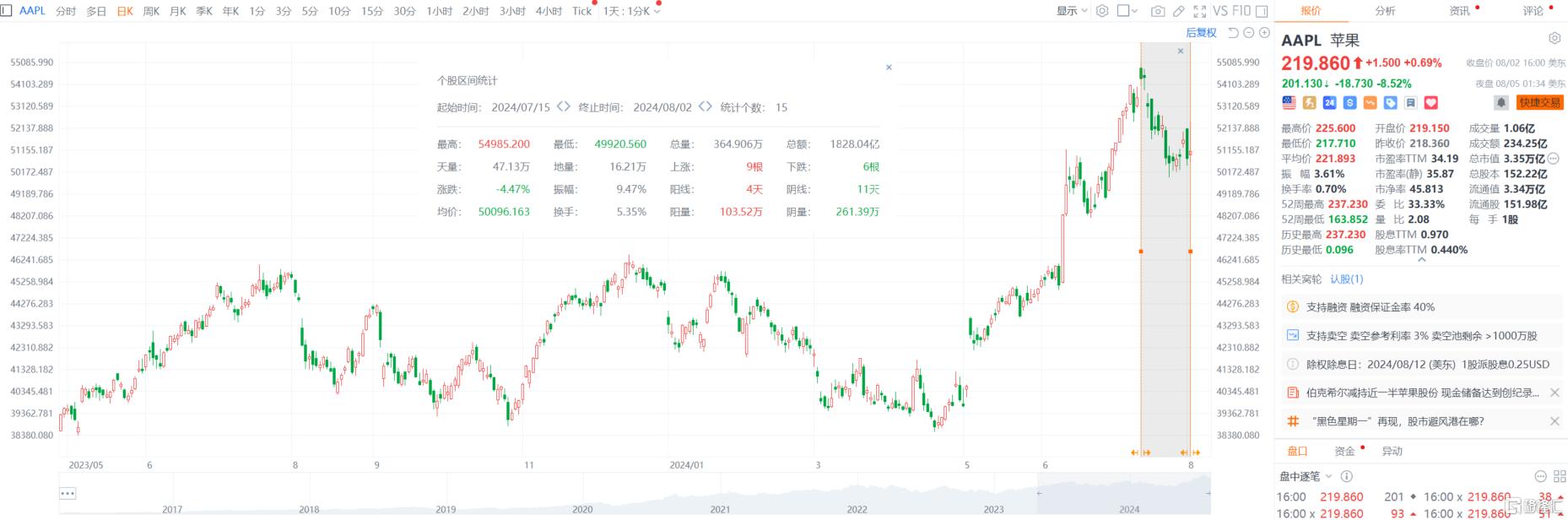Click the camera screenshot icon
This screenshot has width=1568, height=520.
click(x=1158, y=11)
